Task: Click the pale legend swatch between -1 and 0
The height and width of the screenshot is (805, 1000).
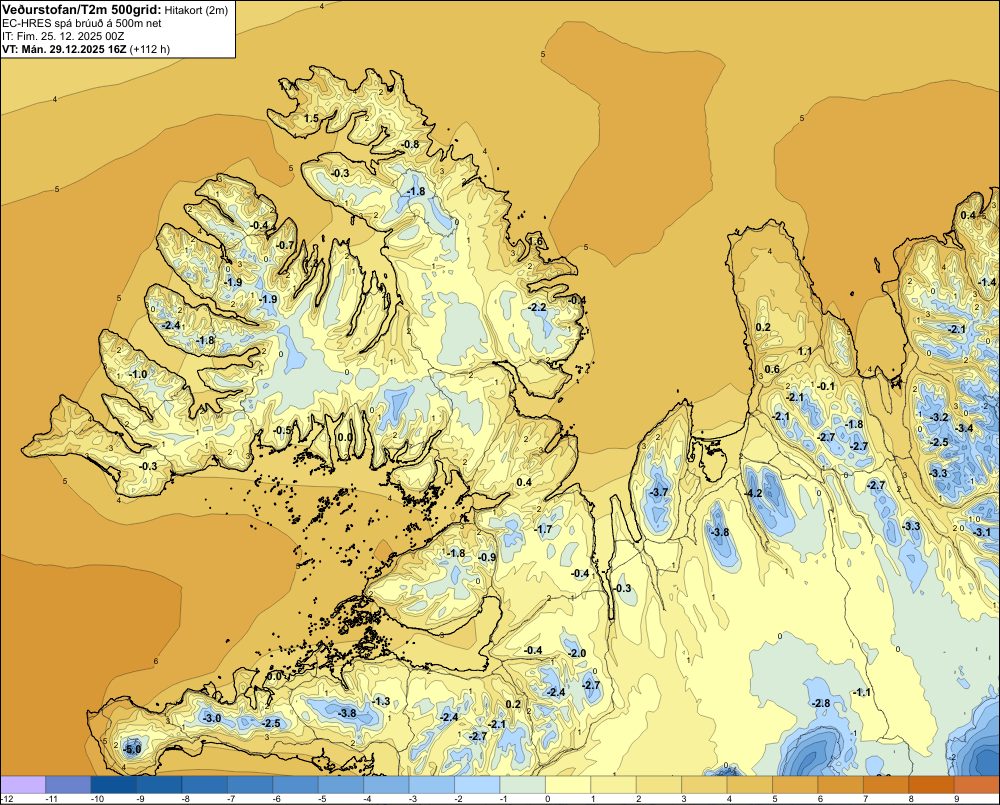Action: point(523,785)
